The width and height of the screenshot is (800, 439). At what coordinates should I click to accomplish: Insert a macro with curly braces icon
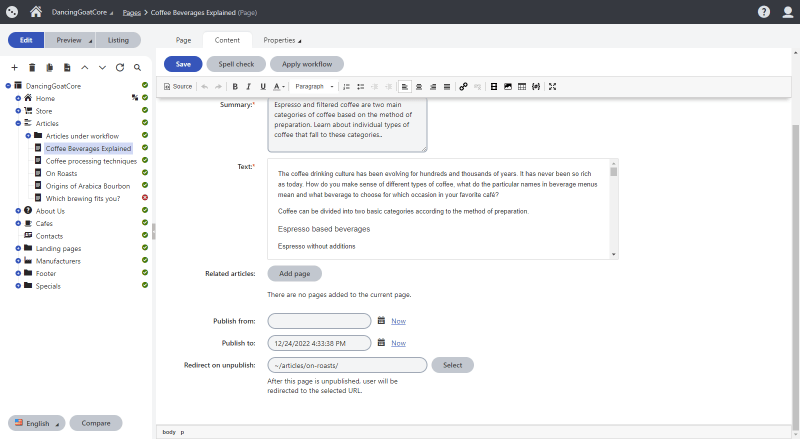point(536,87)
